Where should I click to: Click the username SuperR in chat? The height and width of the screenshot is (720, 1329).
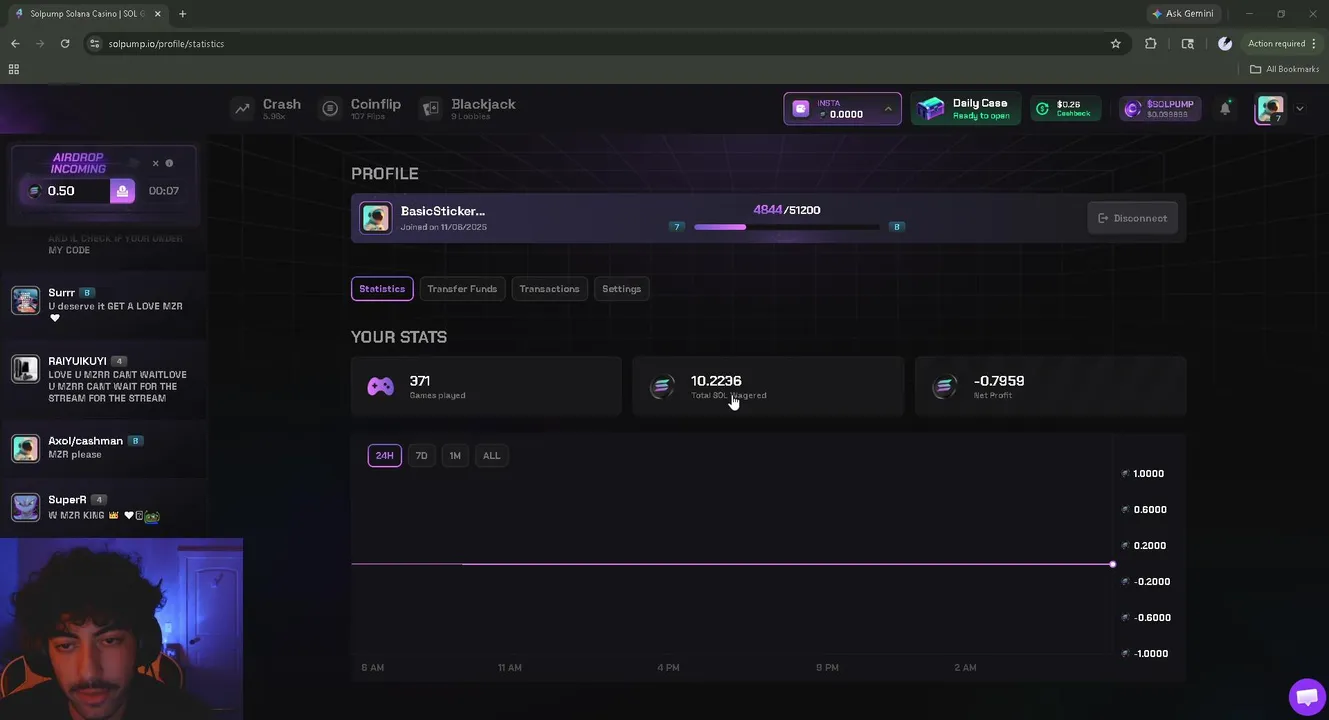coord(67,500)
